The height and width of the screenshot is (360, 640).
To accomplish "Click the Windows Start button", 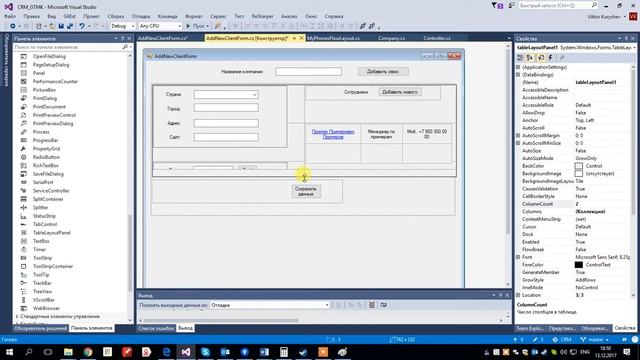I will (x=9, y=352).
